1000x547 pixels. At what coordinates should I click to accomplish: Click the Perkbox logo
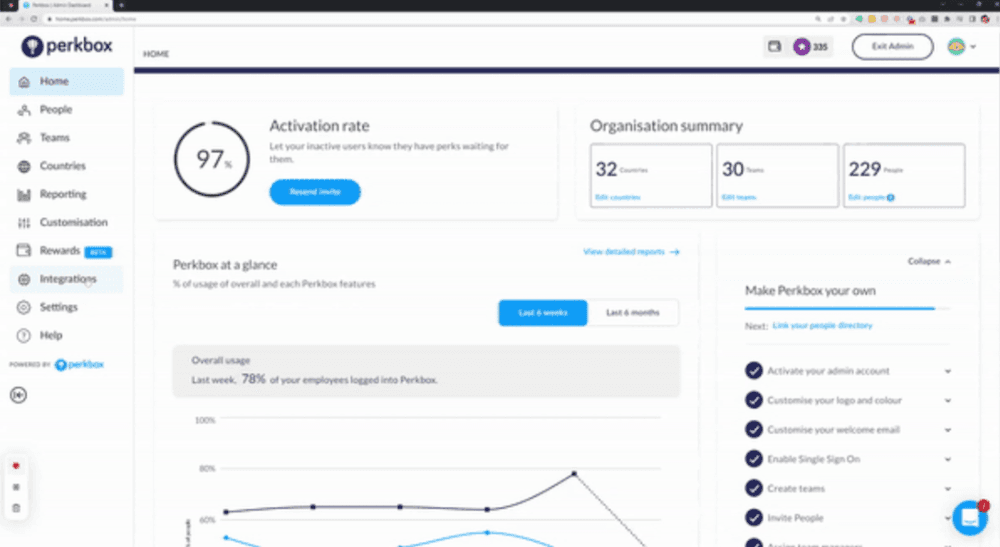[x=66, y=46]
